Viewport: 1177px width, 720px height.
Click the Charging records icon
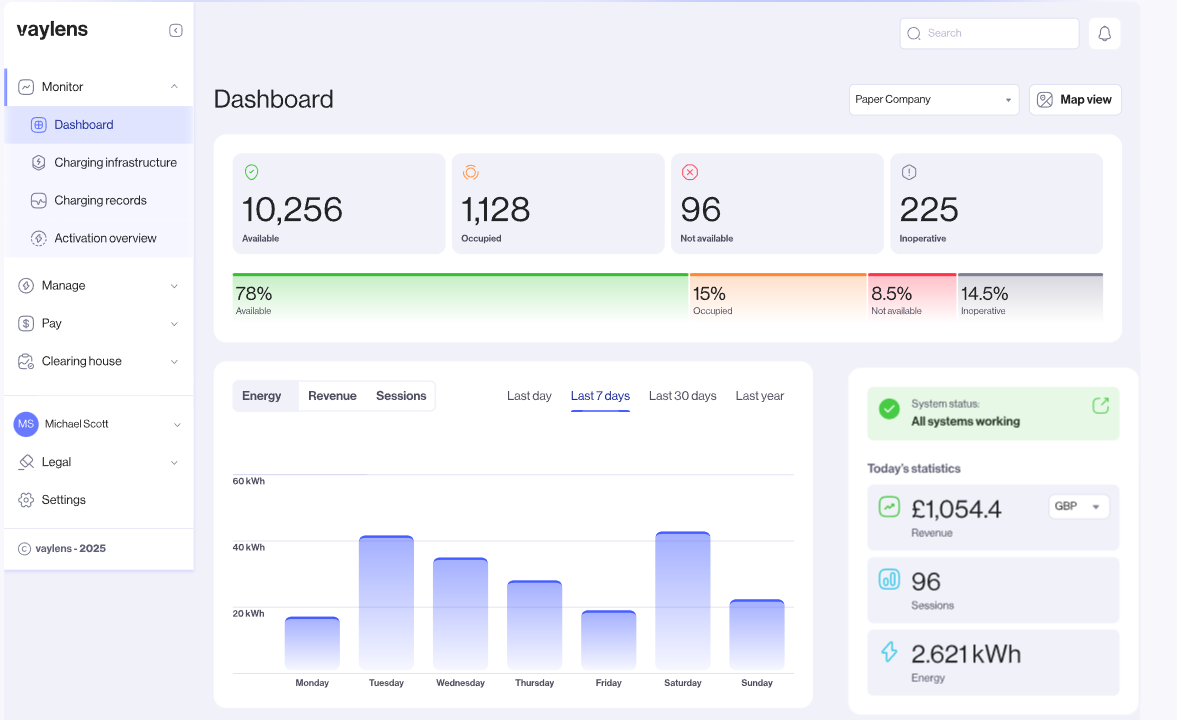coord(38,200)
